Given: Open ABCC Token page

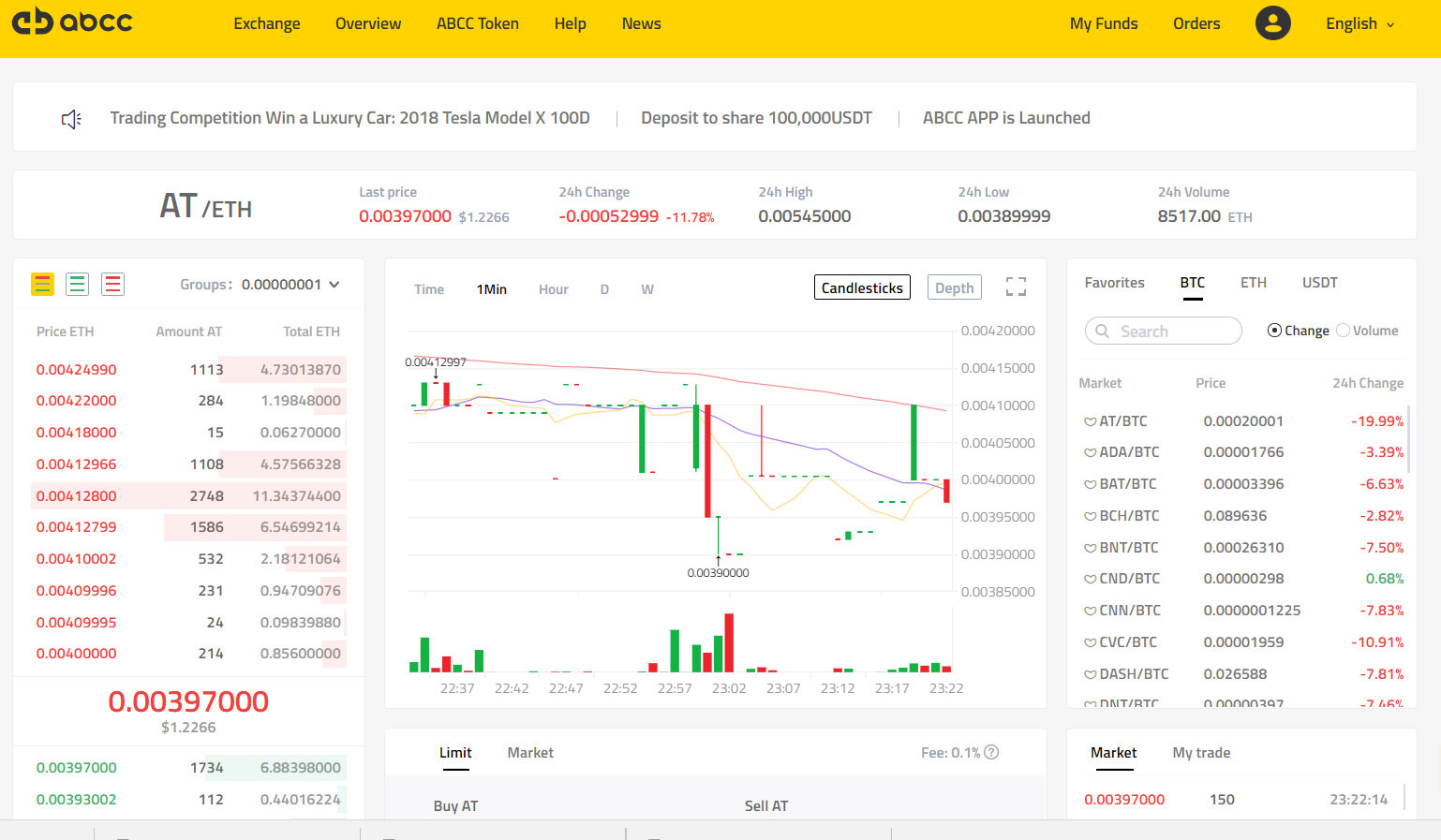Looking at the screenshot, I should (x=478, y=23).
